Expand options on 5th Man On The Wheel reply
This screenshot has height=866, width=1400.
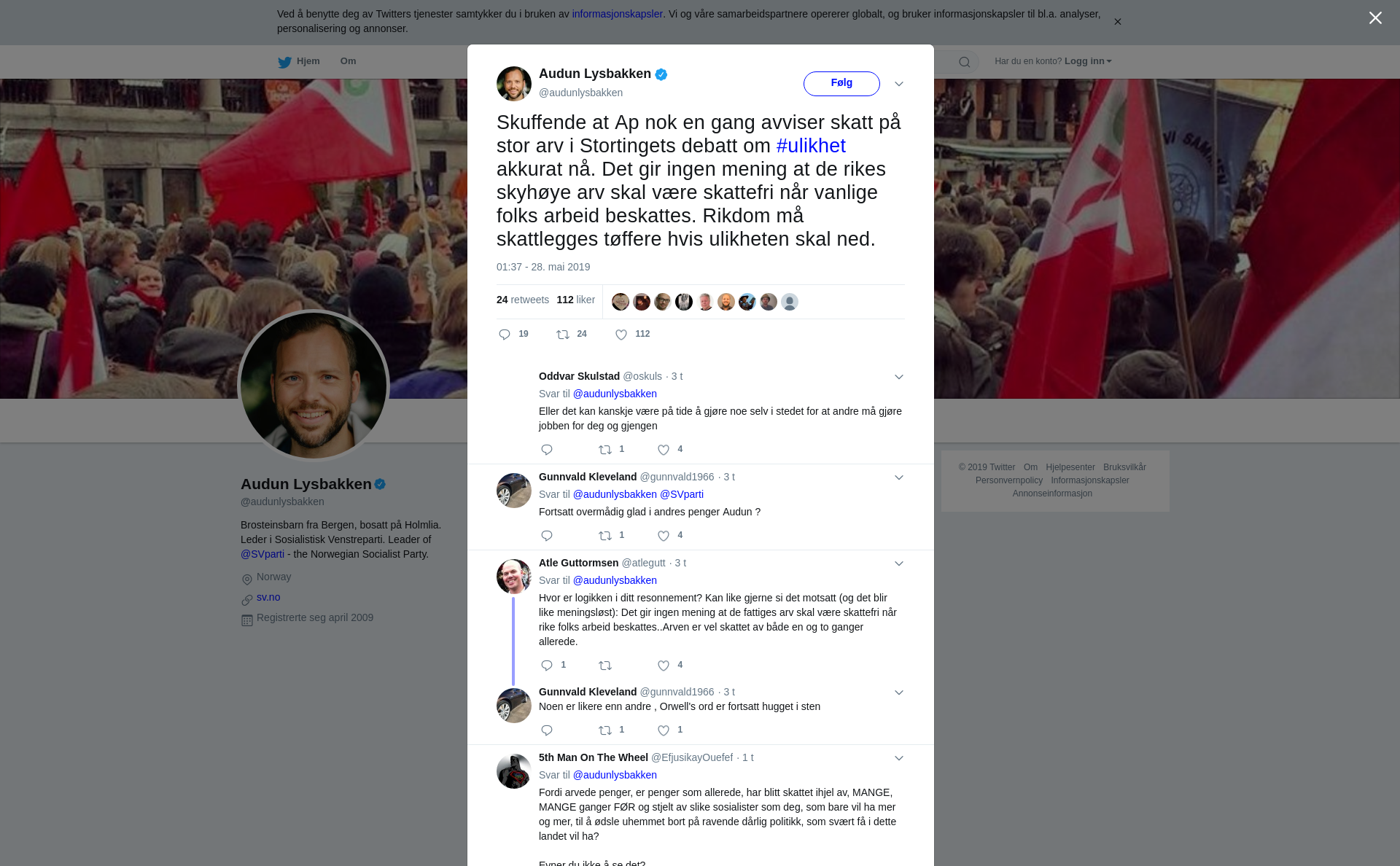coord(899,758)
